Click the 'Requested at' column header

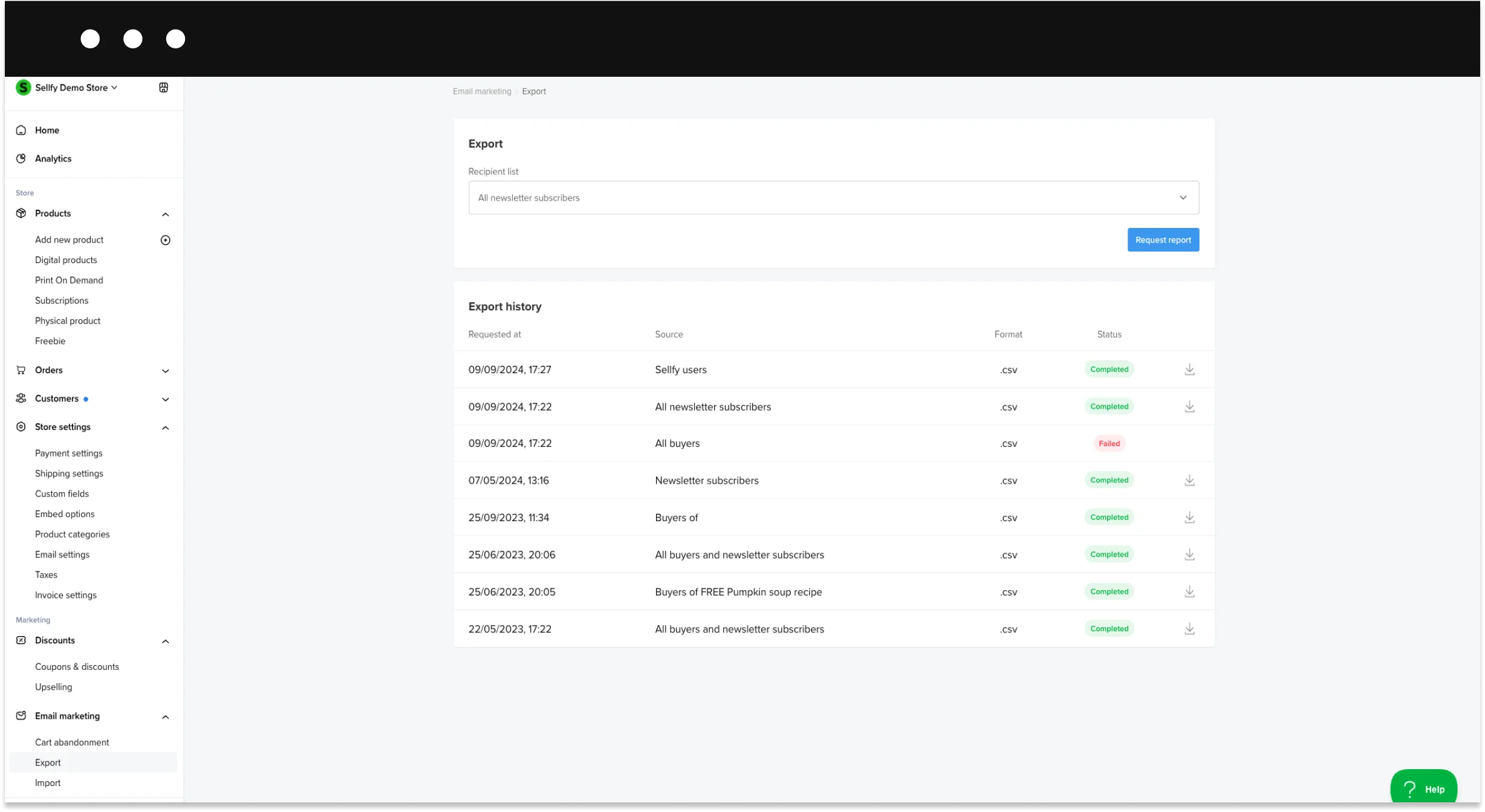click(495, 334)
